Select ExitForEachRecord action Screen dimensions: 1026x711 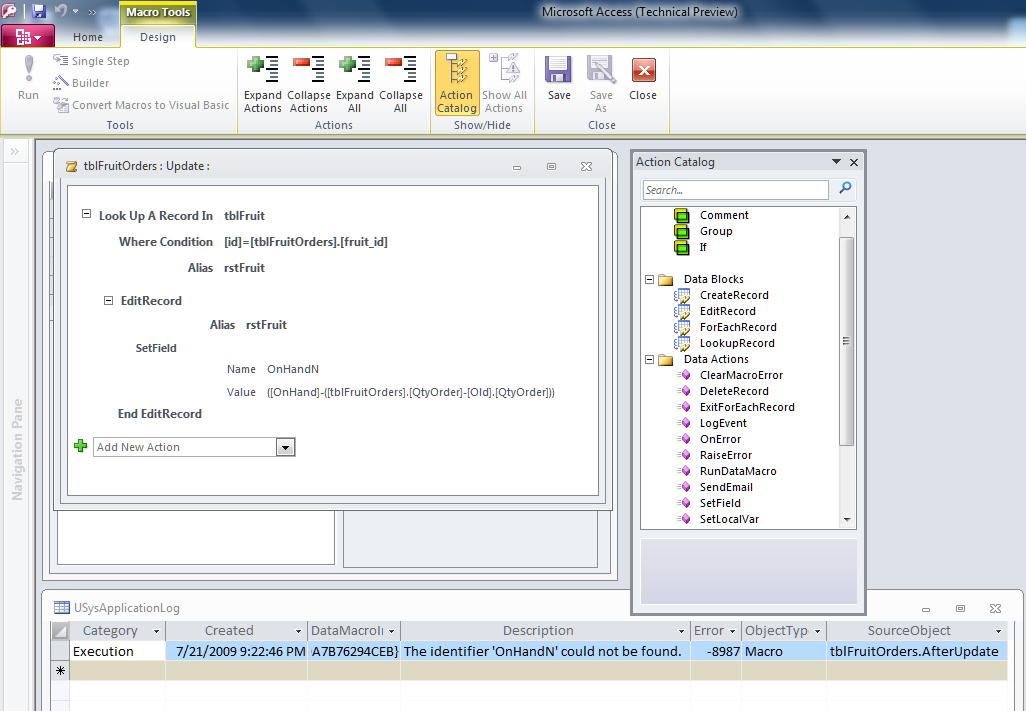coord(747,407)
